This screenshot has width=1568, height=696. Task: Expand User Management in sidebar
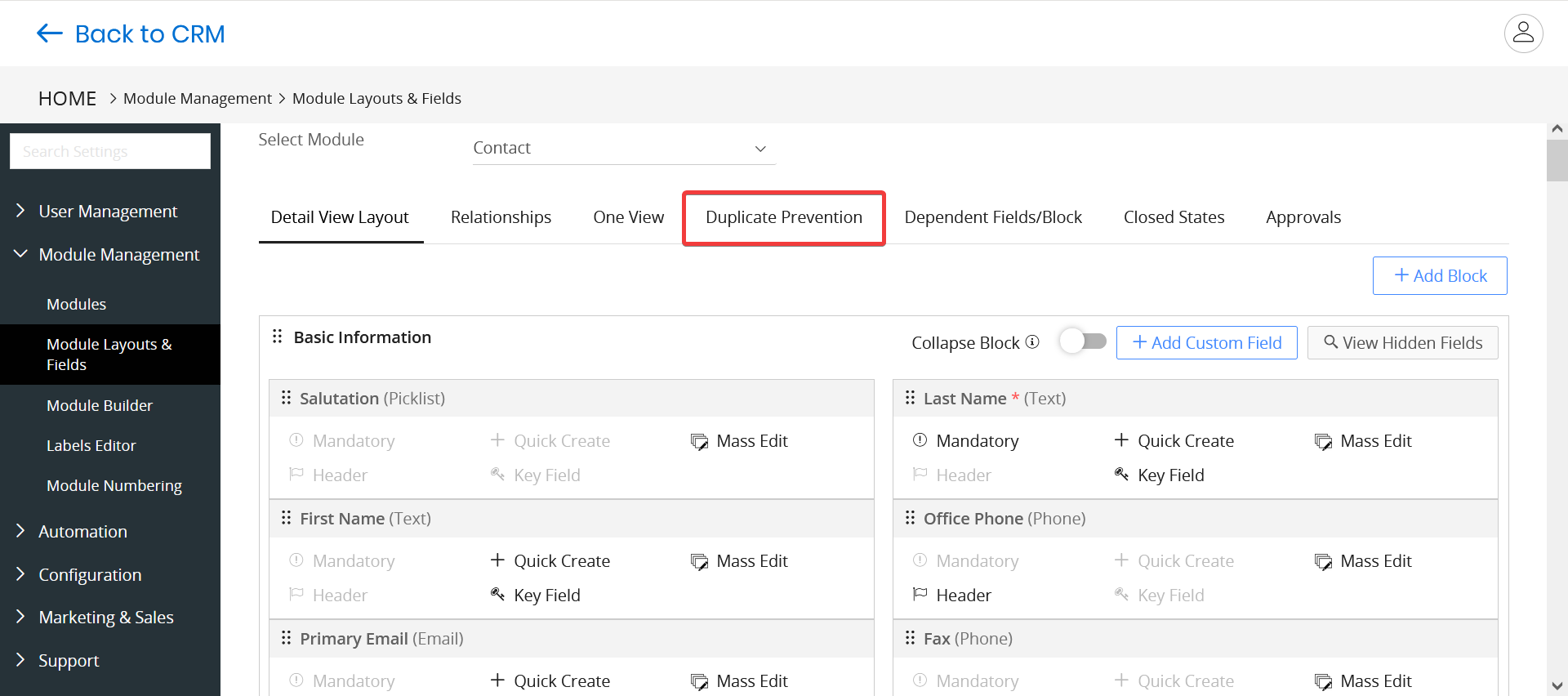pos(108,212)
